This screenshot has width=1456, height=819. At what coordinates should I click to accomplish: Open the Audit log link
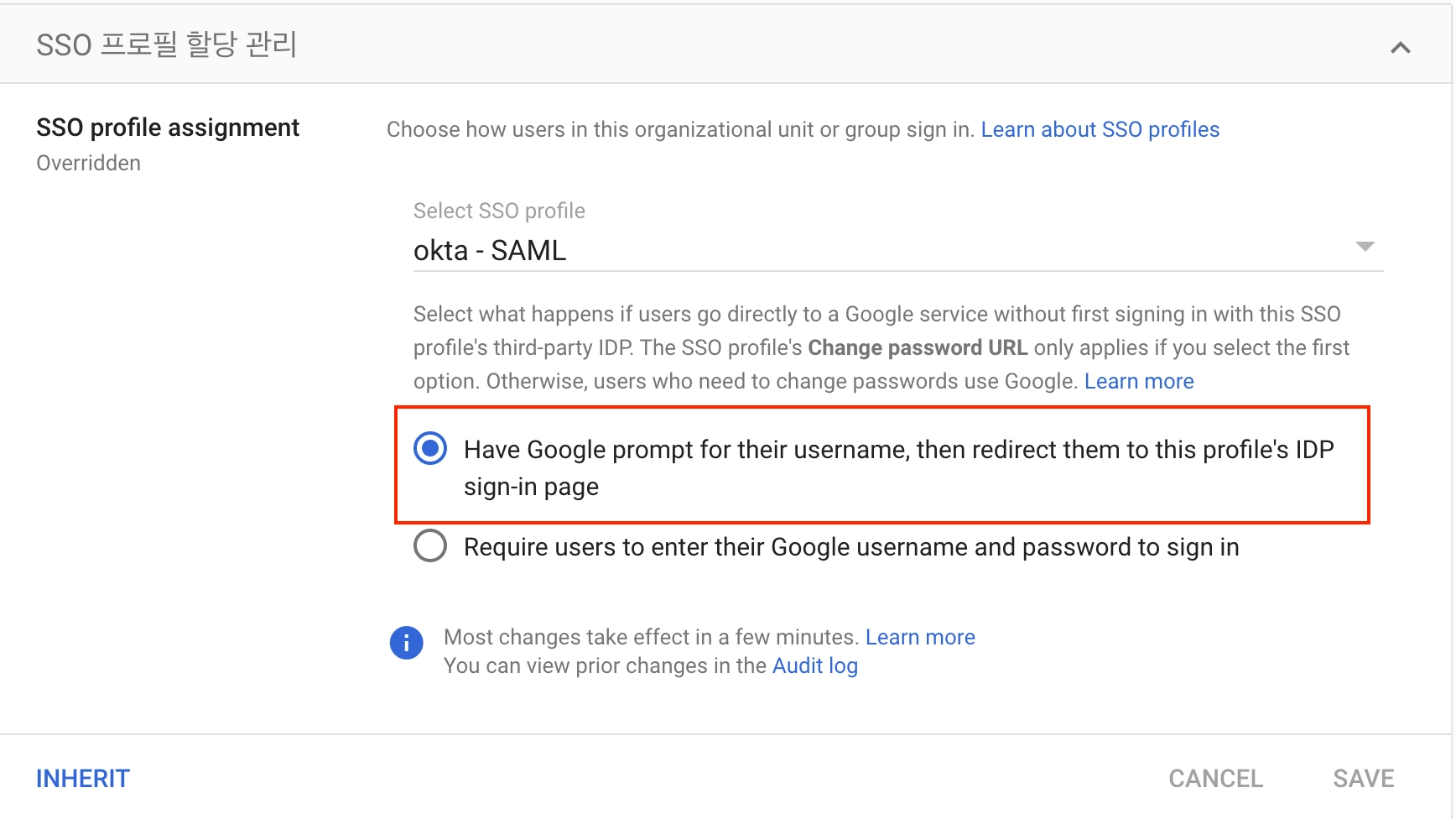click(814, 665)
